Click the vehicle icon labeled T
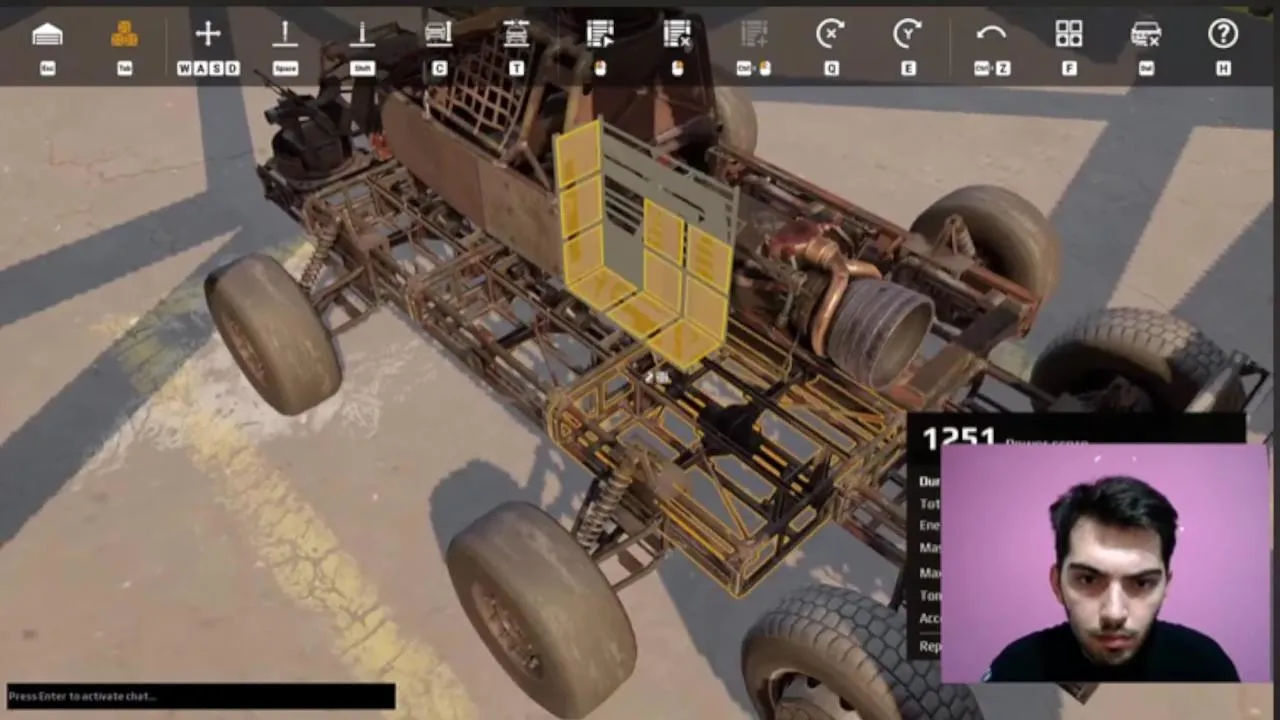 coord(516,35)
